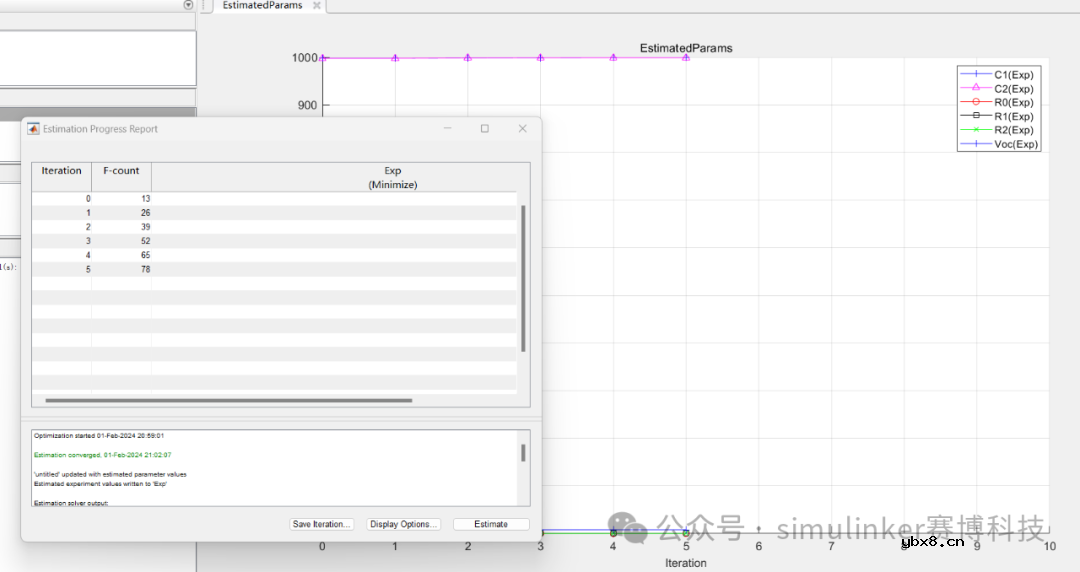Image resolution: width=1080 pixels, height=572 pixels.
Task: Select the iteration 3 row with F-count 52
Action: [x=274, y=241]
